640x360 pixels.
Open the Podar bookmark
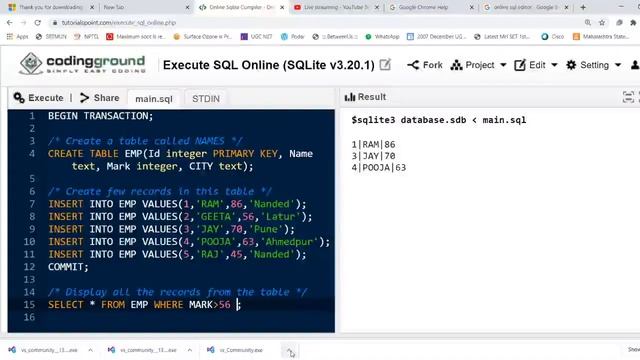293,37
